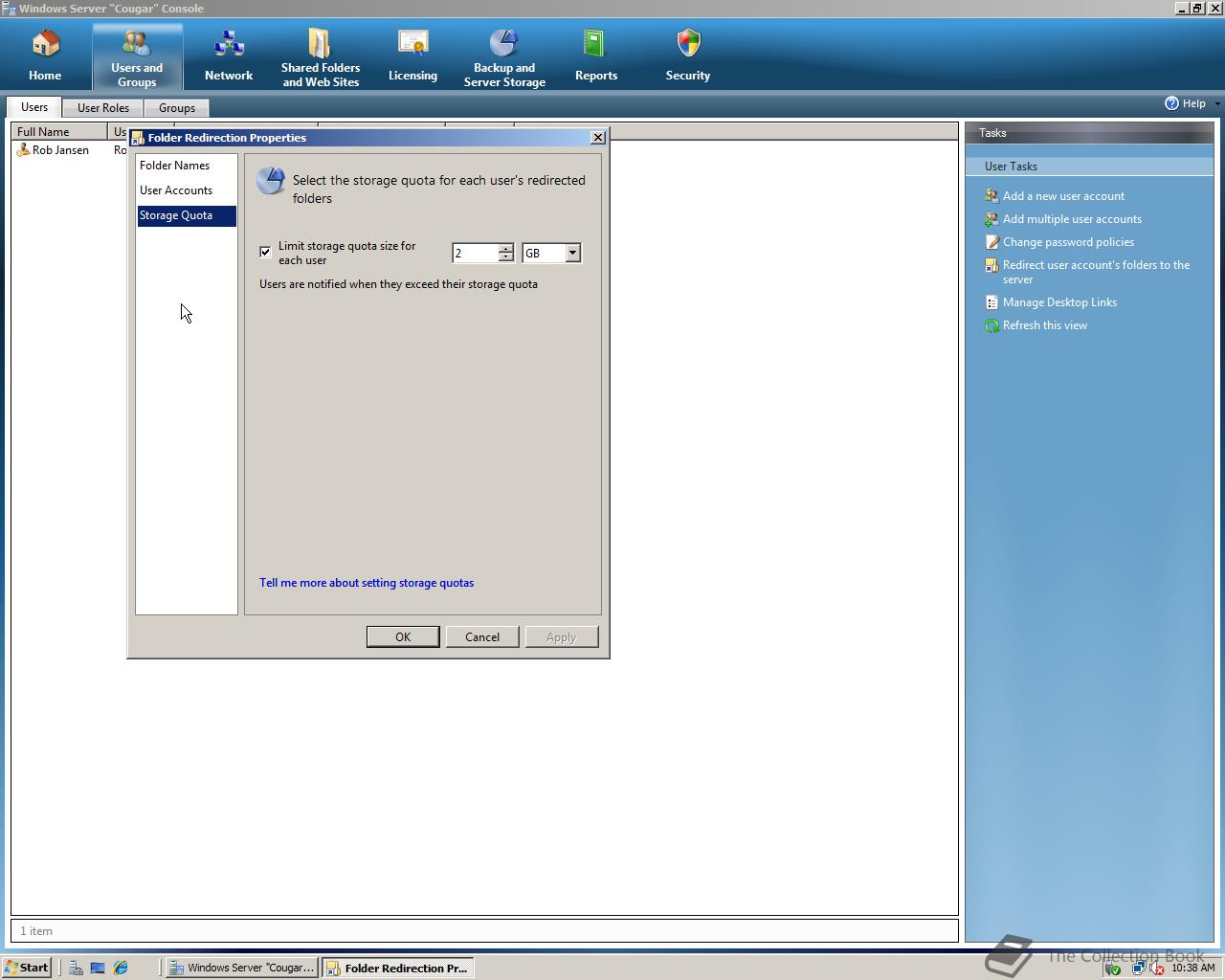The image size is (1225, 980).
Task: Click the Help question mark icon
Action: point(1171,103)
